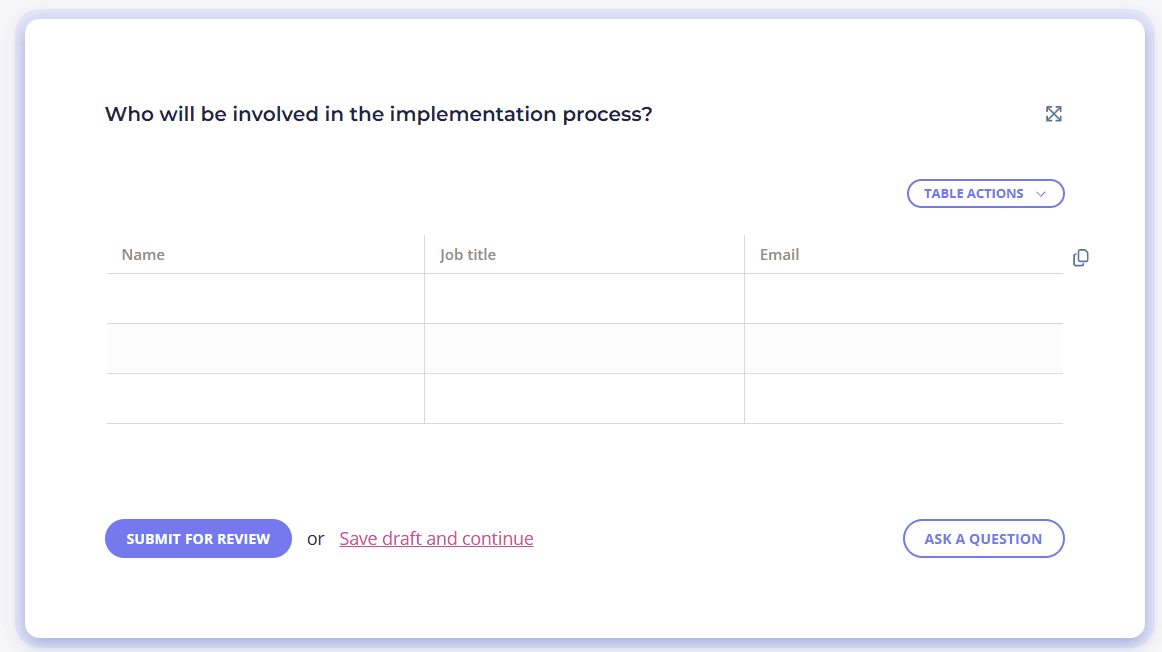Click the chevron arrow in Table Actions
The height and width of the screenshot is (652, 1162).
(x=1041, y=194)
